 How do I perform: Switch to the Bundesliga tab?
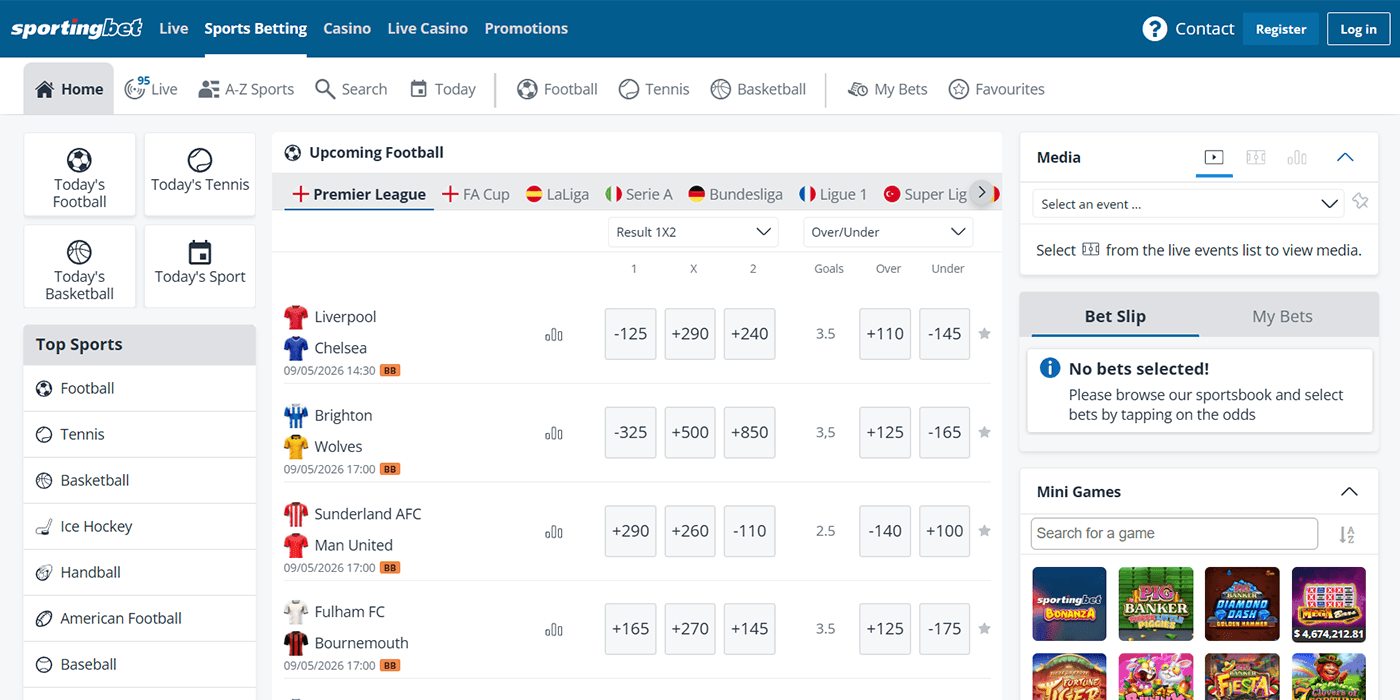click(x=735, y=194)
